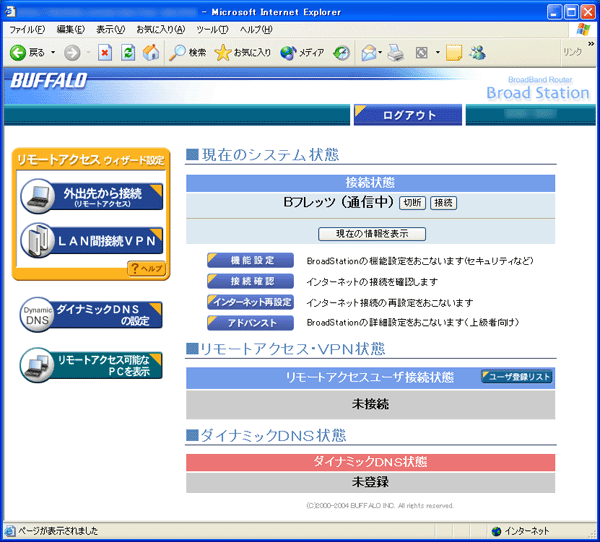This screenshot has height=542, width=600.
Task: Open the 編集(E) menu
Action: pyautogui.click(x=71, y=29)
